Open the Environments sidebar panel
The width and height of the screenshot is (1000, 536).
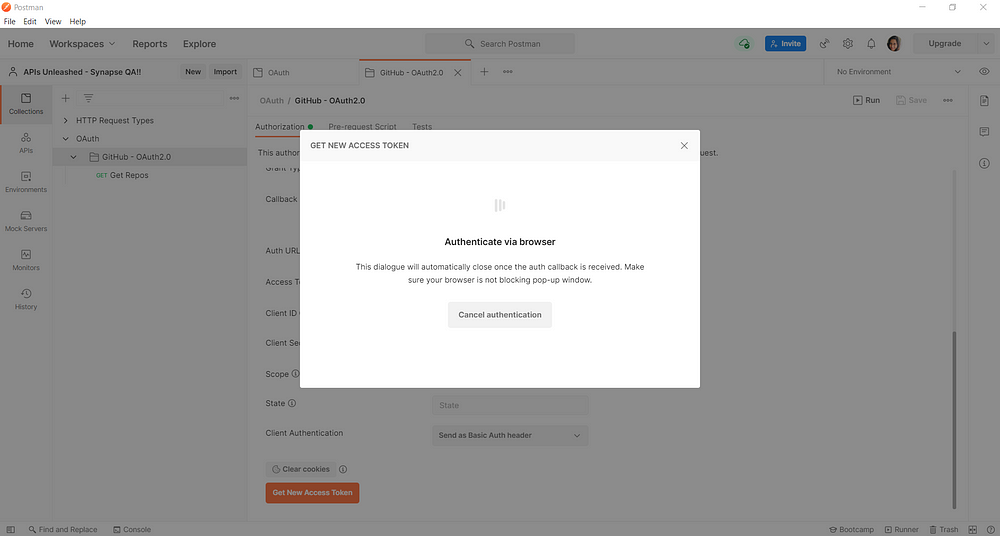coord(26,181)
